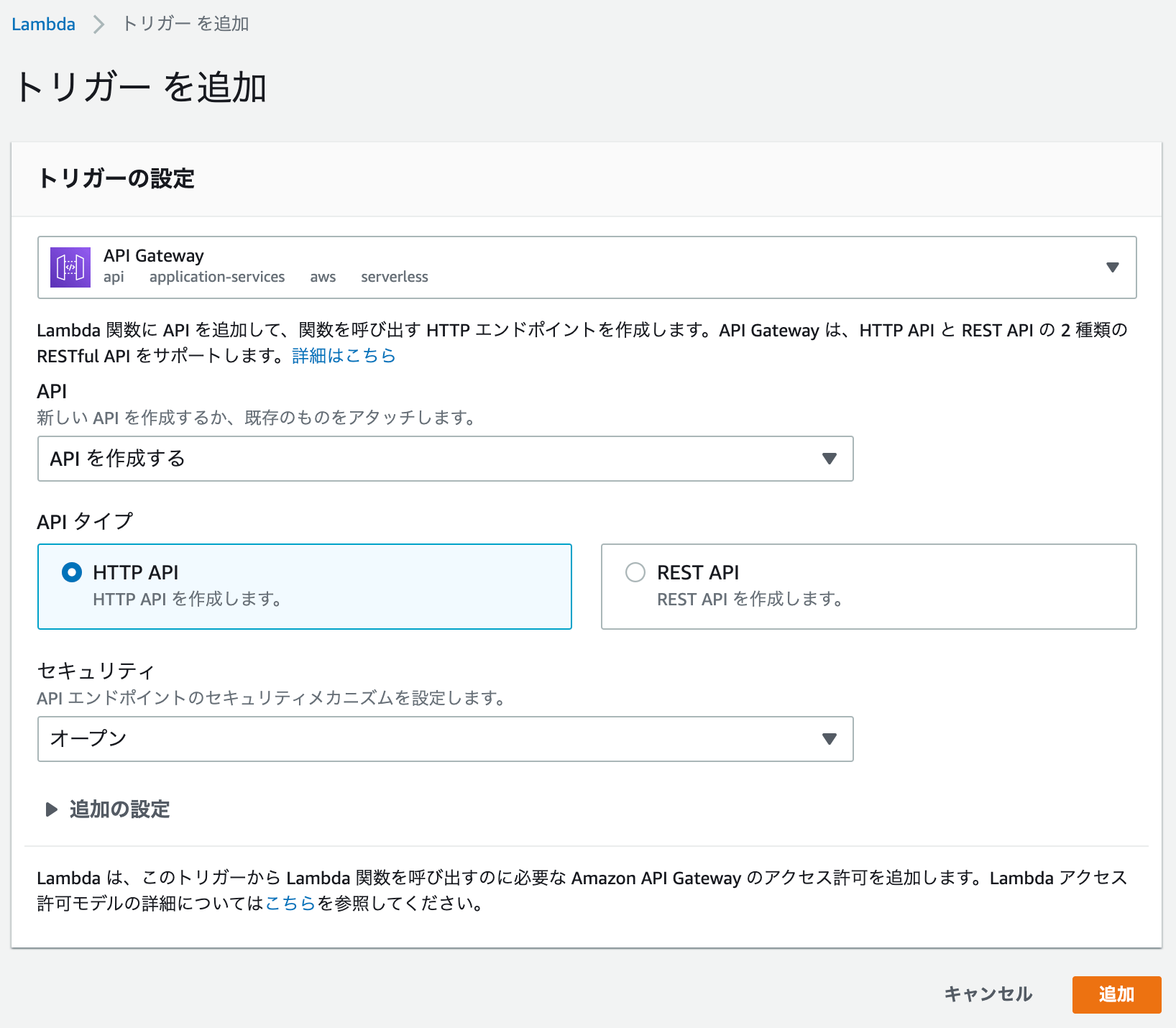1176x1028 pixels.
Task: Click the API Gateway service icon
Action: pos(70,267)
